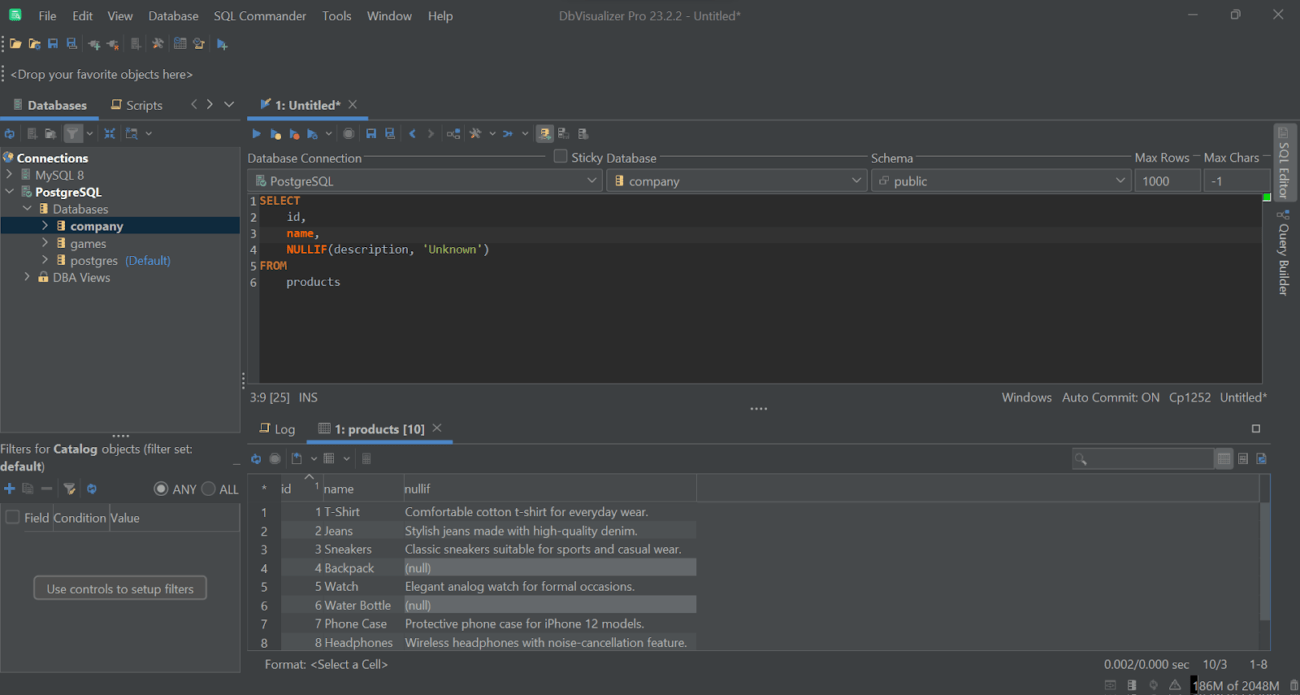Save the SQL script with save icon
Image resolution: width=1300 pixels, height=695 pixels.
point(371,133)
